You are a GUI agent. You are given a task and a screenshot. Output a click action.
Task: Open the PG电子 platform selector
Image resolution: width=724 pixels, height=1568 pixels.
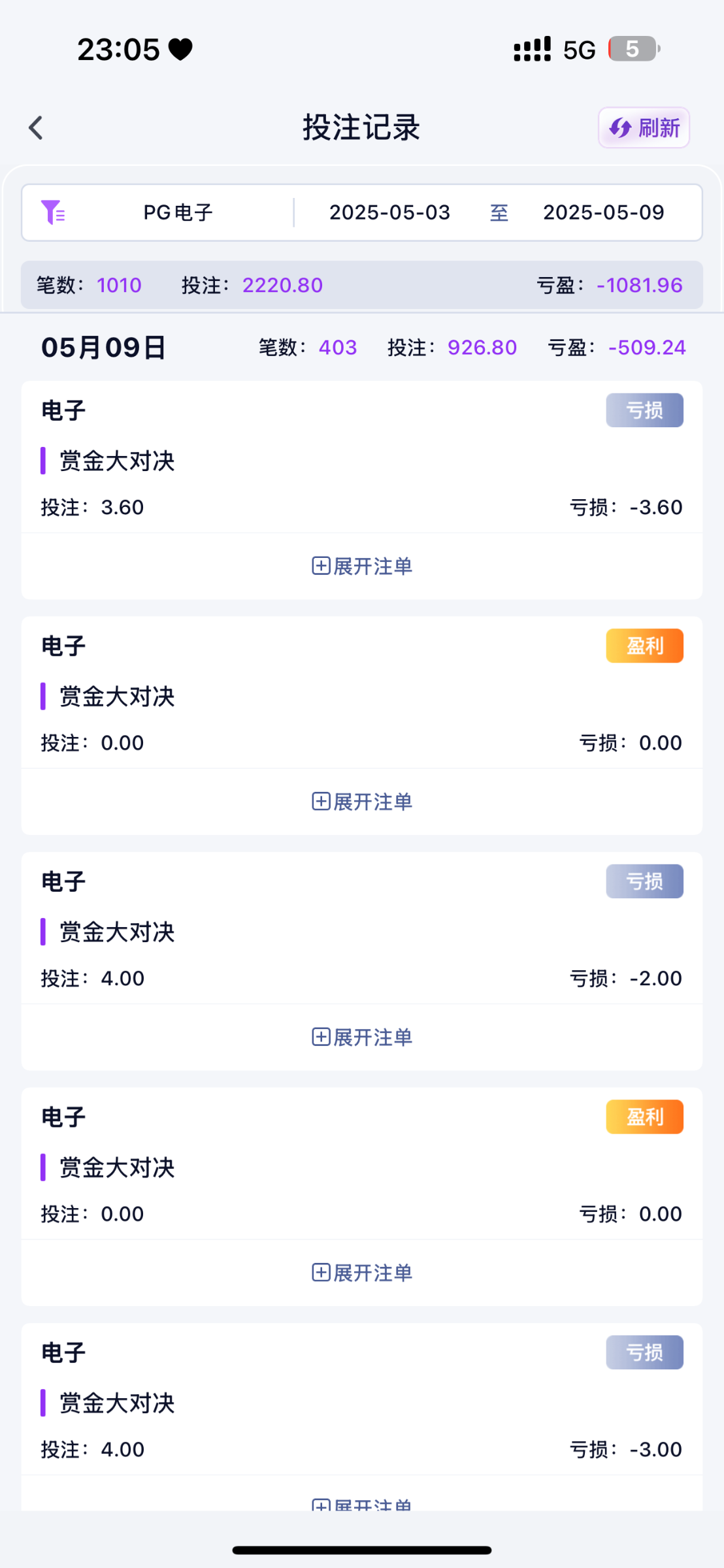(178, 212)
